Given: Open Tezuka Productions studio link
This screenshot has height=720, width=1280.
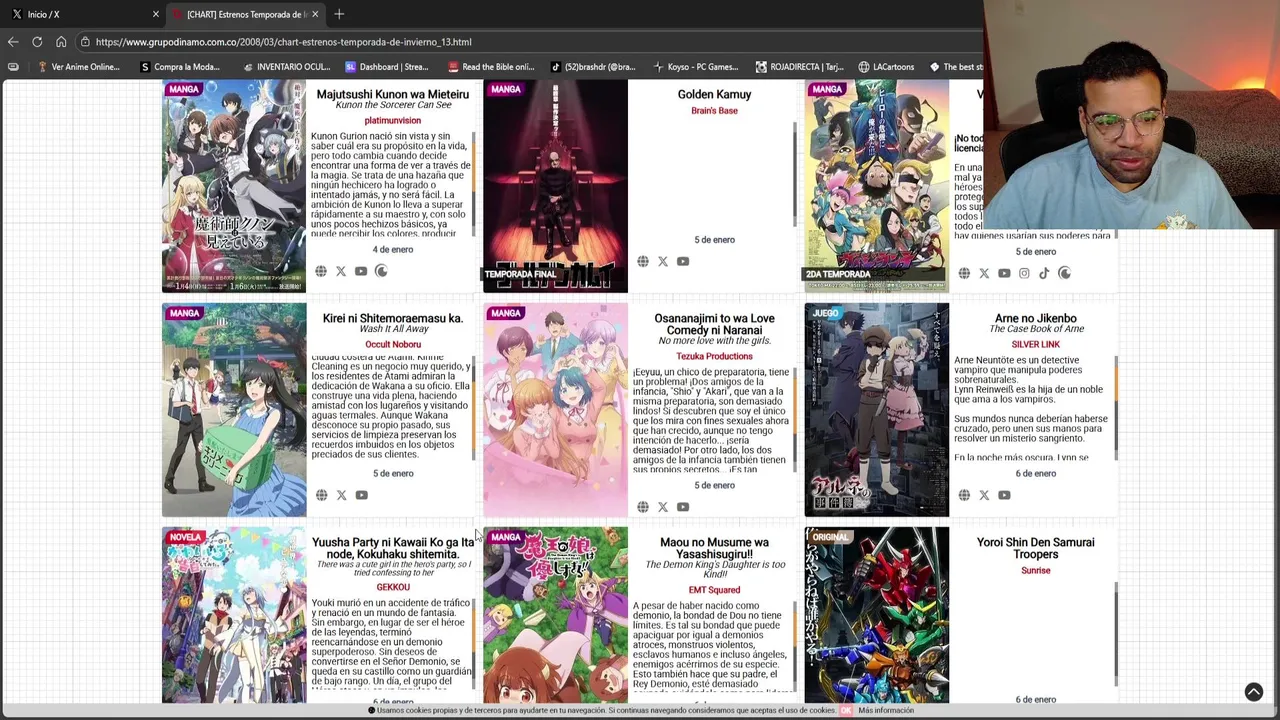Looking at the screenshot, I should 714,356.
